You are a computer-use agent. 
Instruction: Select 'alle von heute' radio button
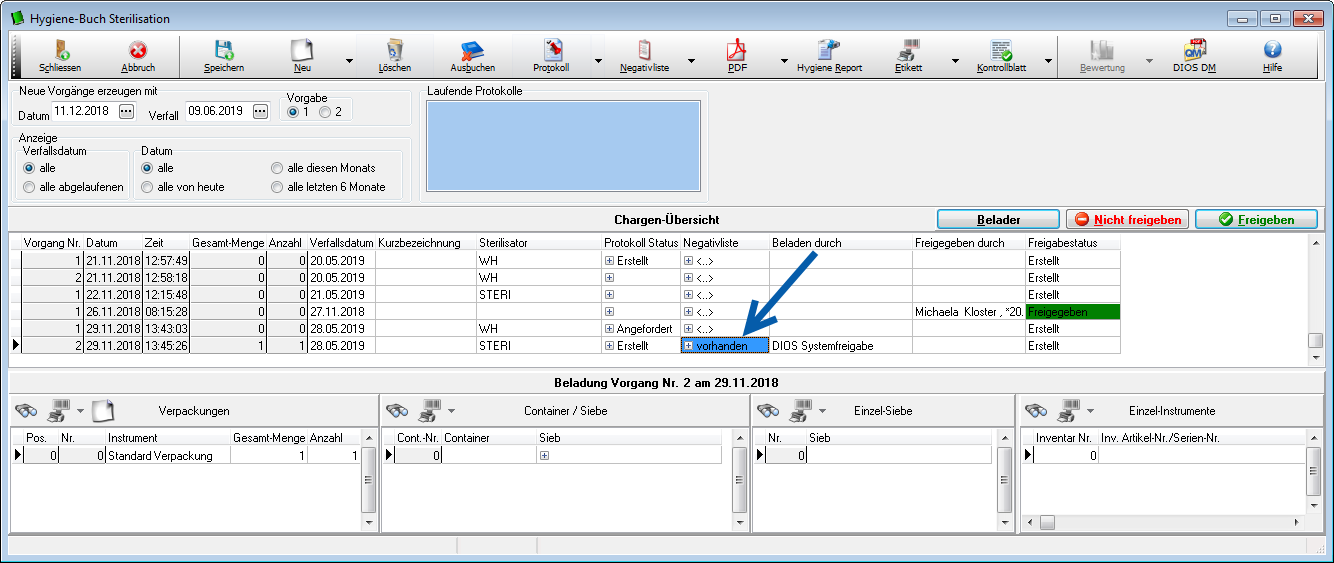[x=147, y=187]
